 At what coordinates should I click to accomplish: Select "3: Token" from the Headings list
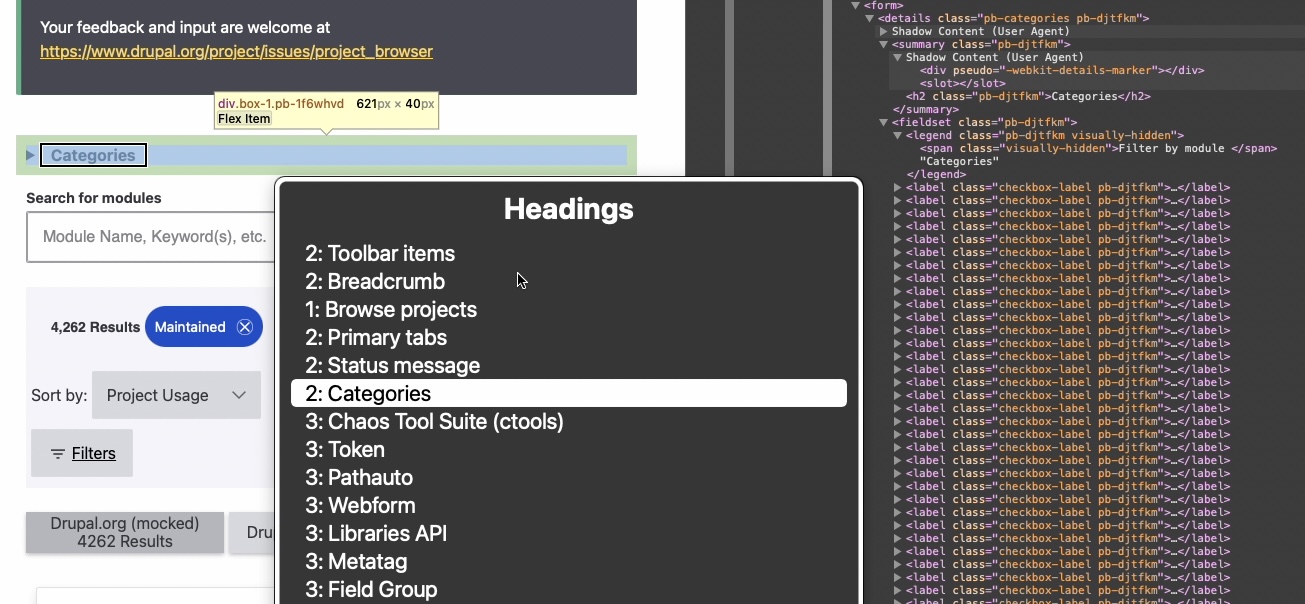pos(344,449)
